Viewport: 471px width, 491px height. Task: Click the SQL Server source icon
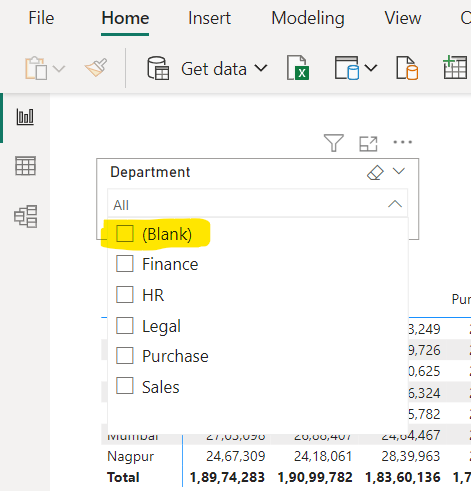pos(407,68)
